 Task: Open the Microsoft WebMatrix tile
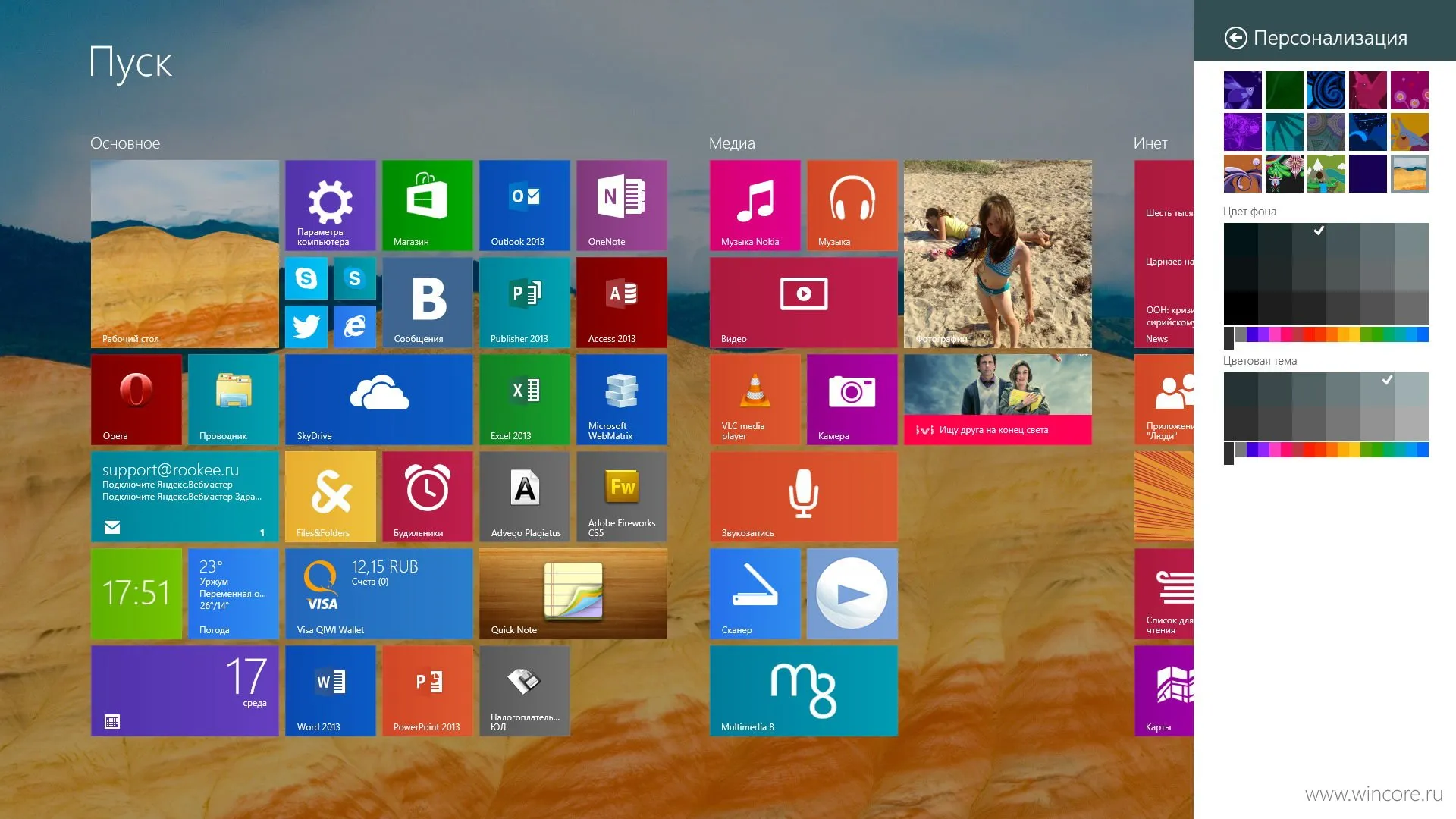621,399
